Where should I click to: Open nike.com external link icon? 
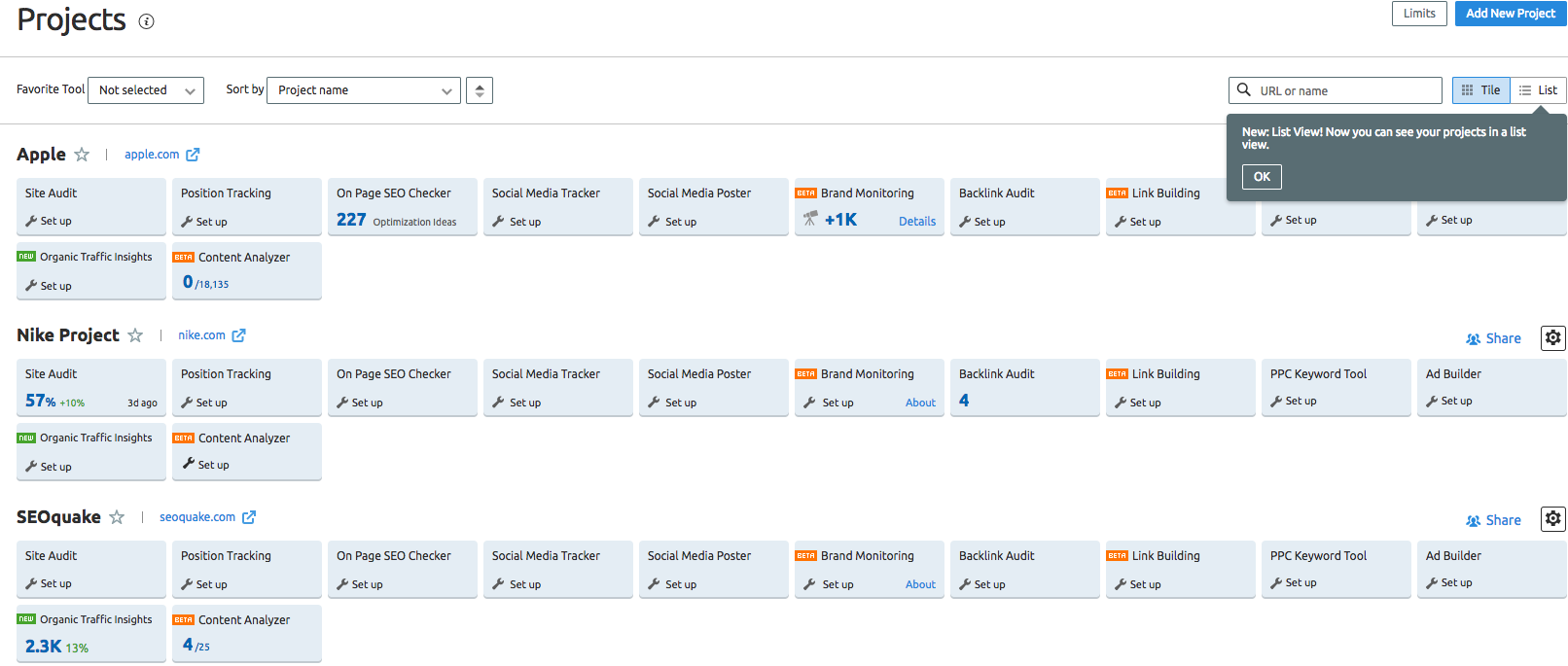point(238,335)
